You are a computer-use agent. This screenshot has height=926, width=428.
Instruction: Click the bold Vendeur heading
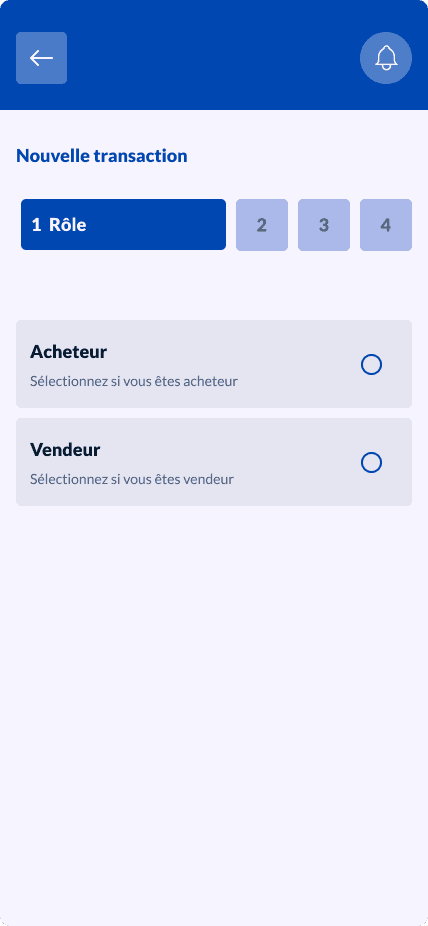pyautogui.click(x=65, y=450)
